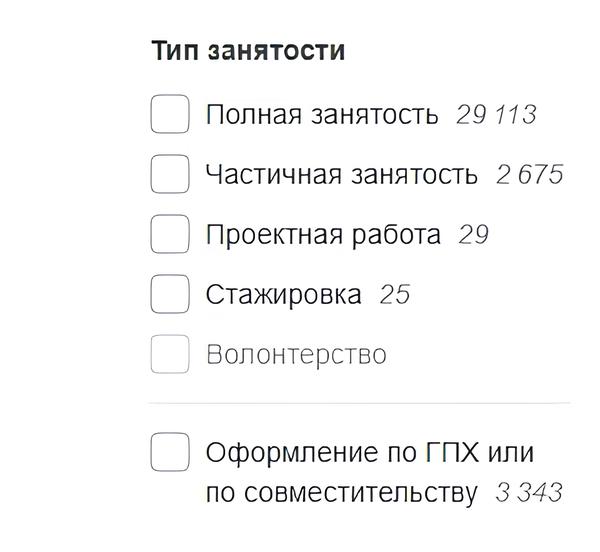Click the Полная занятость label text

(321, 114)
